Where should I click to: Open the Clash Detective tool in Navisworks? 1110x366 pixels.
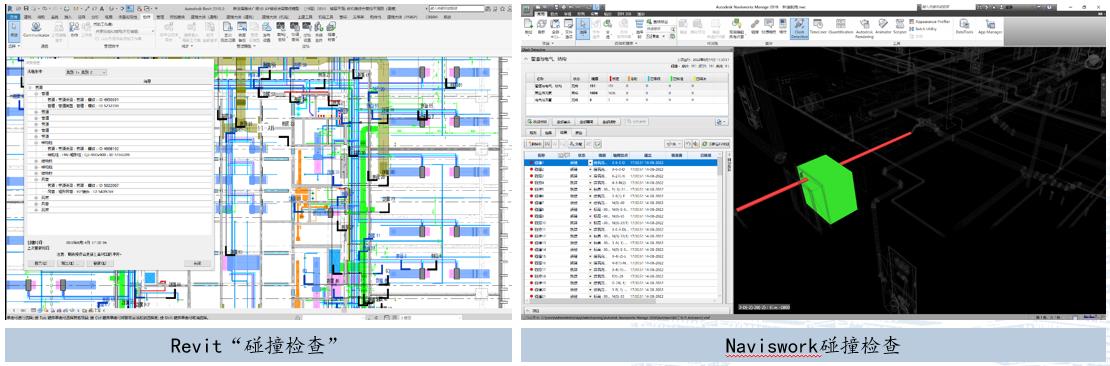(800, 28)
